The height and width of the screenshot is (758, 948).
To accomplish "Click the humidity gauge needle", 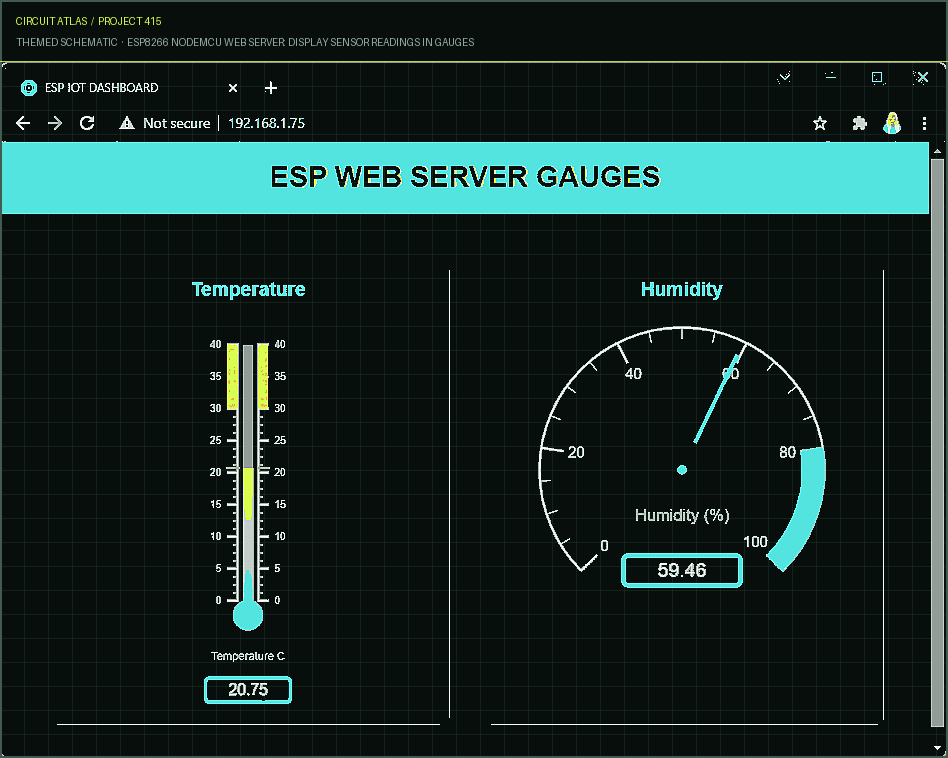I will pyautogui.click(x=716, y=398).
